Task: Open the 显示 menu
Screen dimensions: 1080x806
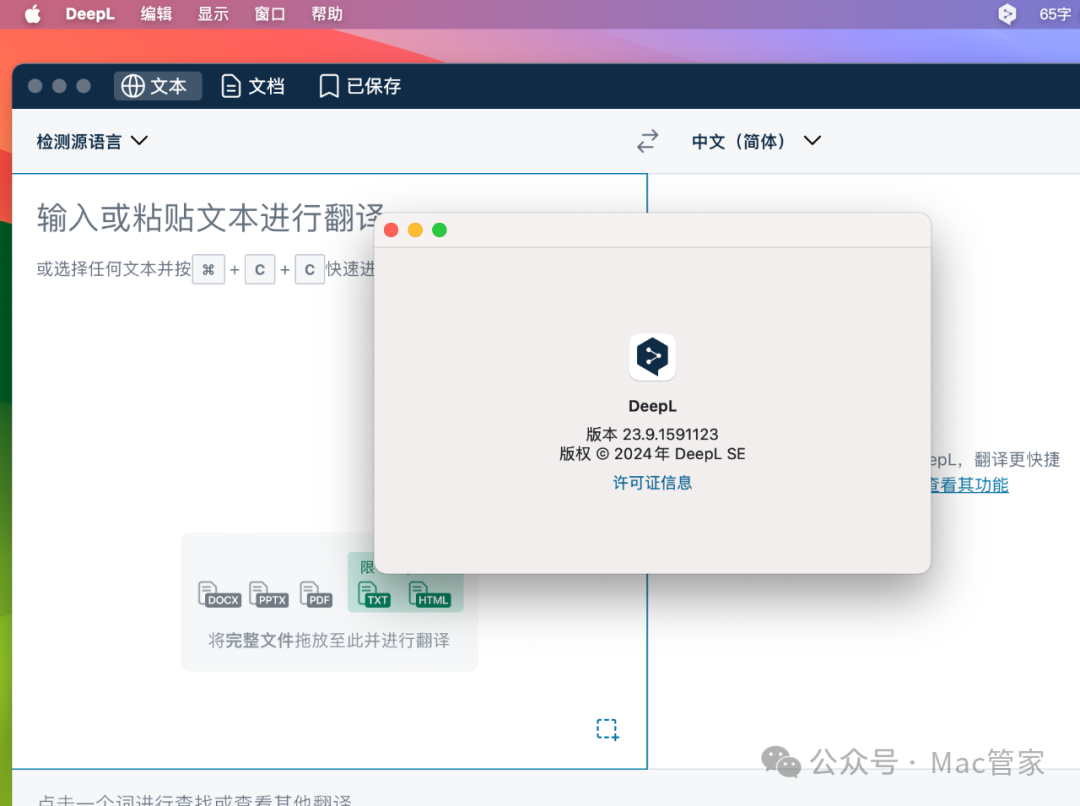Action: 213,14
